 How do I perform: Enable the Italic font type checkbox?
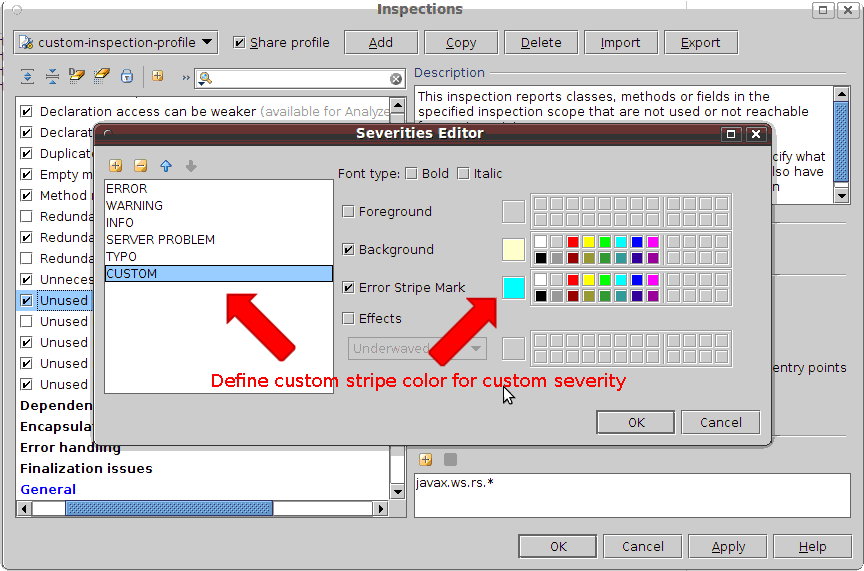click(463, 174)
